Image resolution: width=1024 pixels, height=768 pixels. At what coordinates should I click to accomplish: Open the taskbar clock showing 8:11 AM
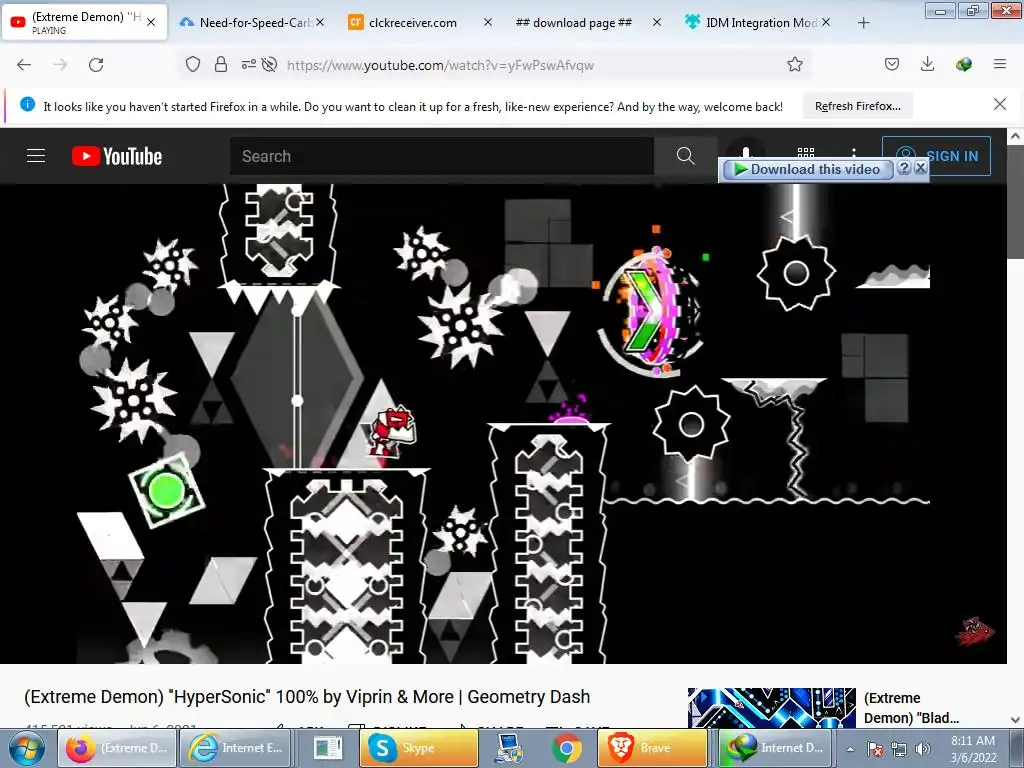click(973, 748)
